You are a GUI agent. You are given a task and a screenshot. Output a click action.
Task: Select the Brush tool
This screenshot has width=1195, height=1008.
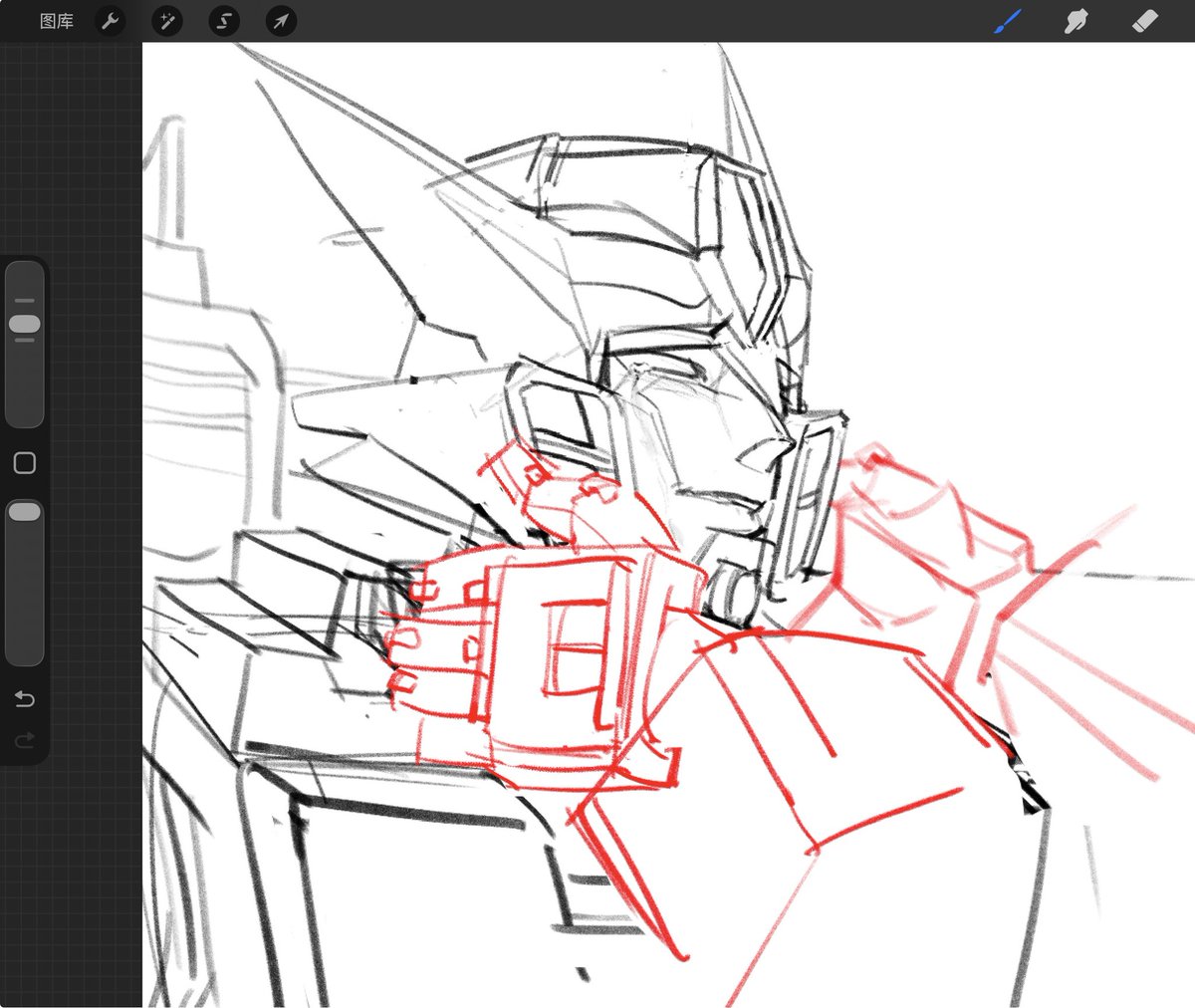[x=1008, y=21]
